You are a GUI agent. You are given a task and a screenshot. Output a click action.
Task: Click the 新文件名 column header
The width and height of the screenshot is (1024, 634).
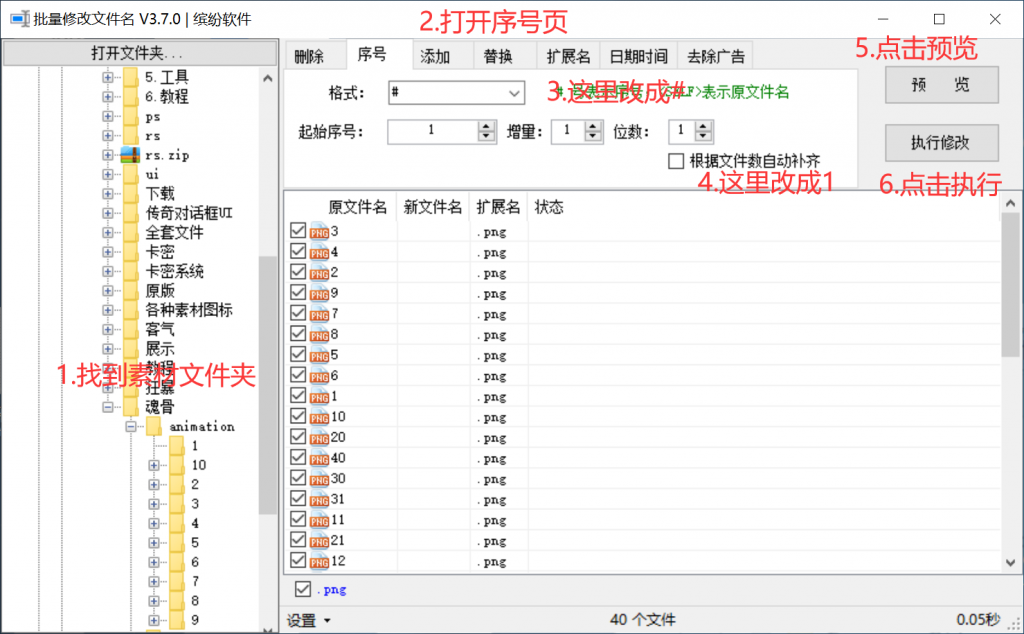(432, 207)
